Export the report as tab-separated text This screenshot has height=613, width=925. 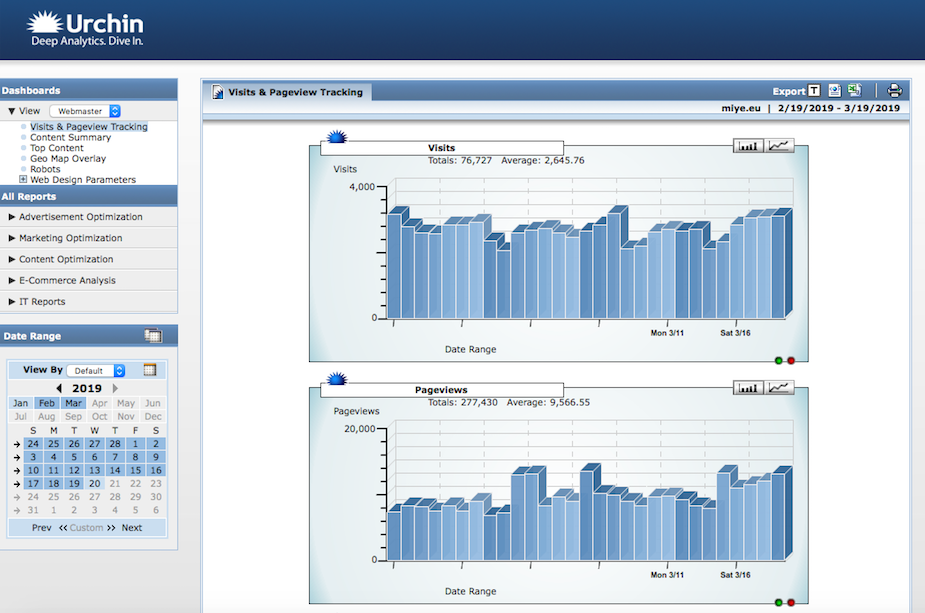coord(814,91)
